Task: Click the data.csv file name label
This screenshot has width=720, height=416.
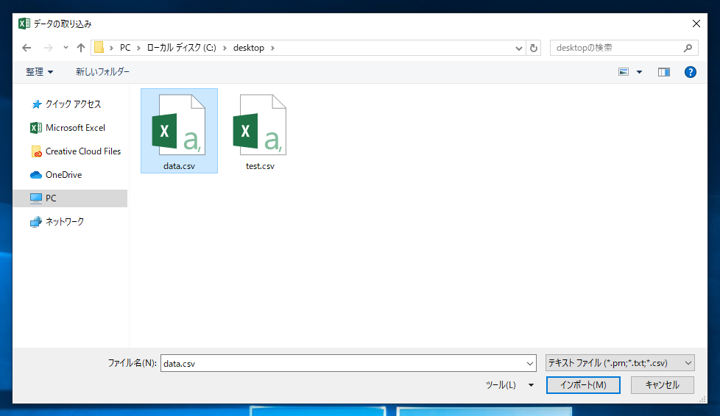Action: pyautogui.click(x=179, y=166)
